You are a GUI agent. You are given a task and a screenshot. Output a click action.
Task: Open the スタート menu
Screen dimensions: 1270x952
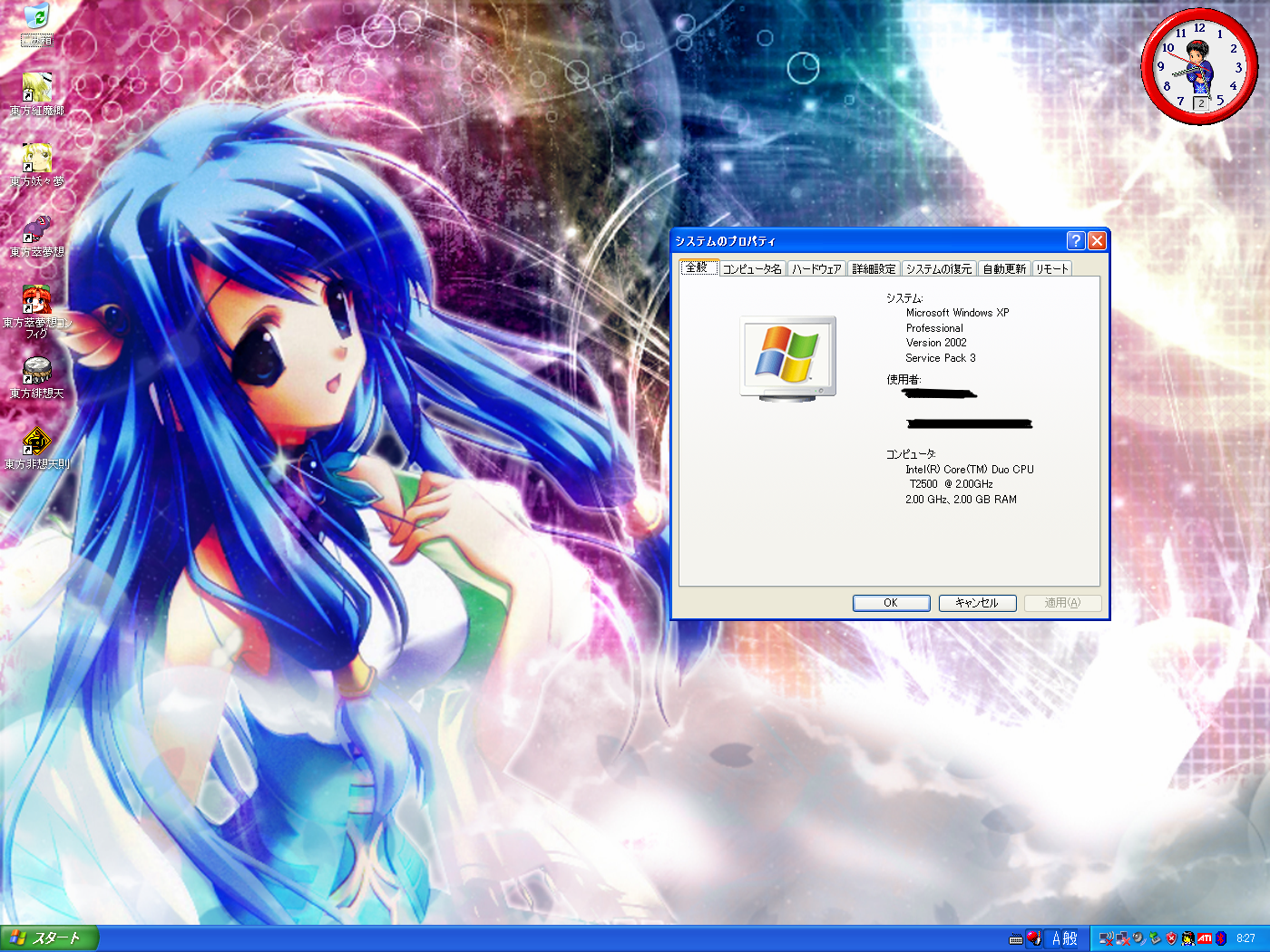tap(49, 938)
